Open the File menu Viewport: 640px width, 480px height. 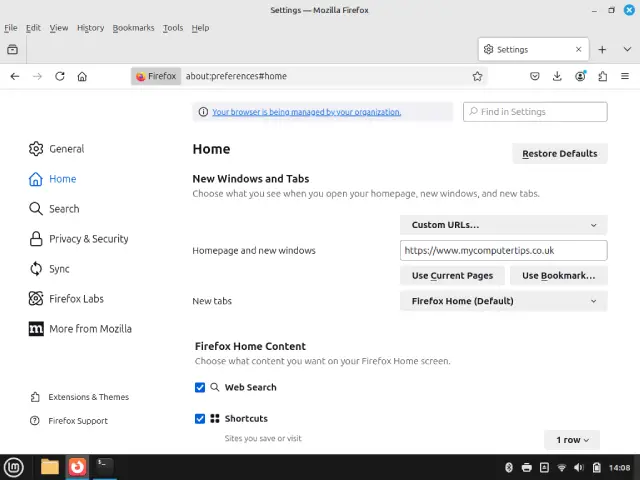[11, 28]
